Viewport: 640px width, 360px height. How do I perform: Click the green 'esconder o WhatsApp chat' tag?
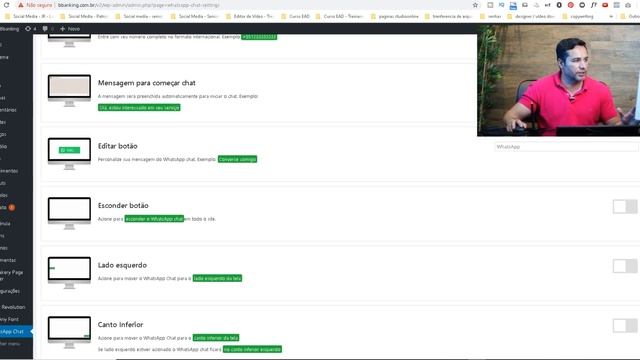(x=154, y=219)
